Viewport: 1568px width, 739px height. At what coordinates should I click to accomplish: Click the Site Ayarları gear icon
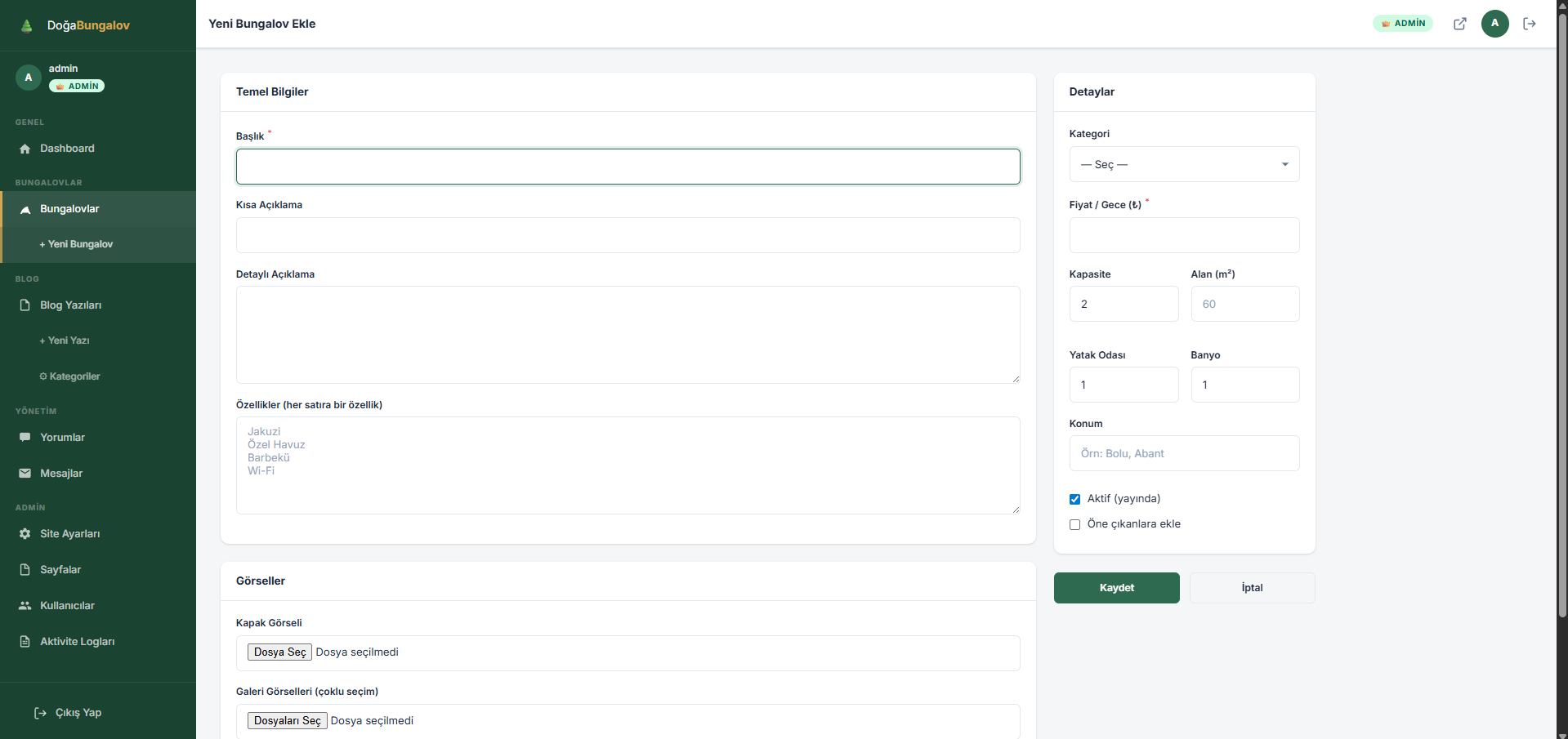click(x=25, y=534)
